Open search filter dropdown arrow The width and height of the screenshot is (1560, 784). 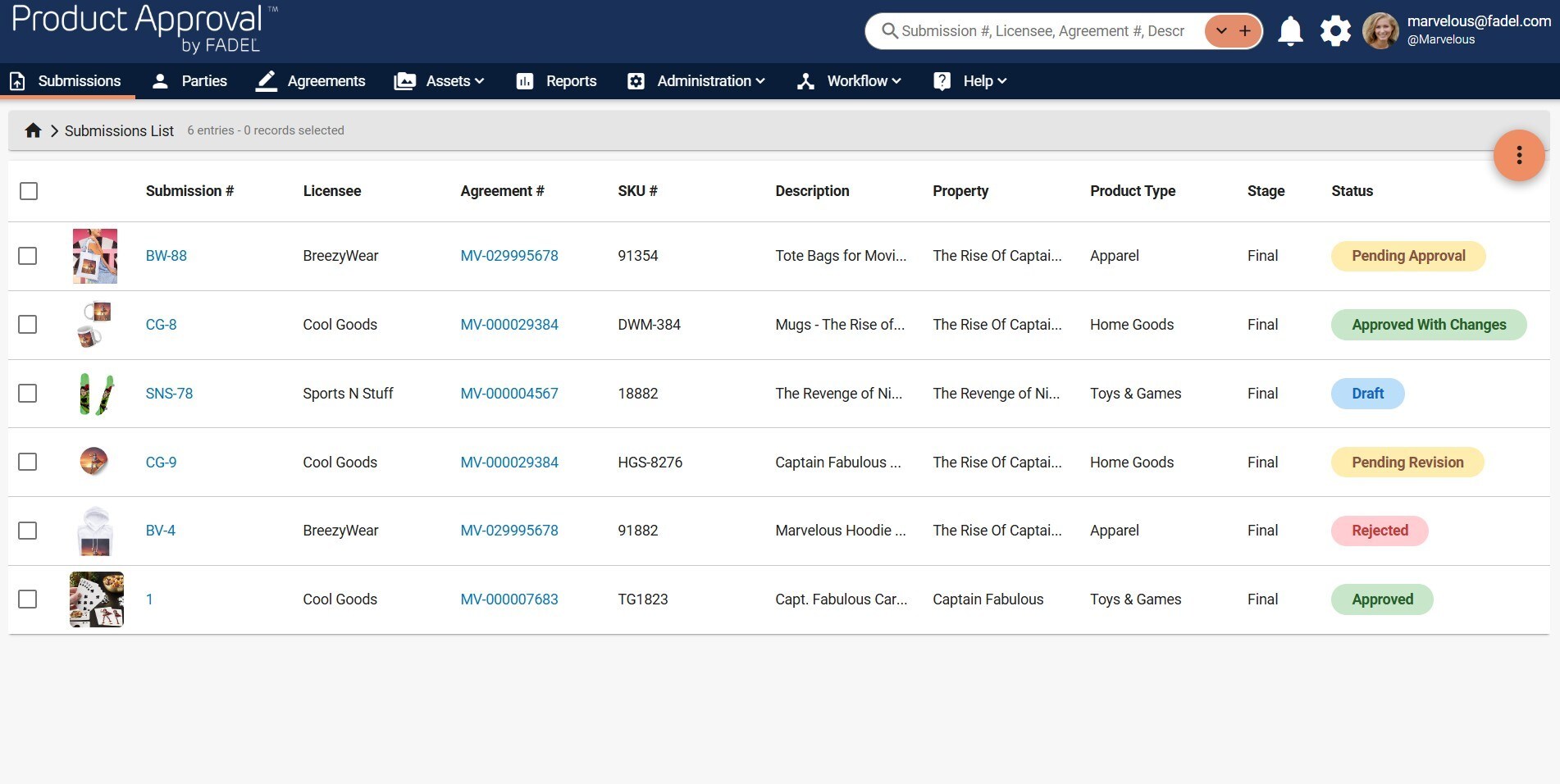[x=1221, y=31]
